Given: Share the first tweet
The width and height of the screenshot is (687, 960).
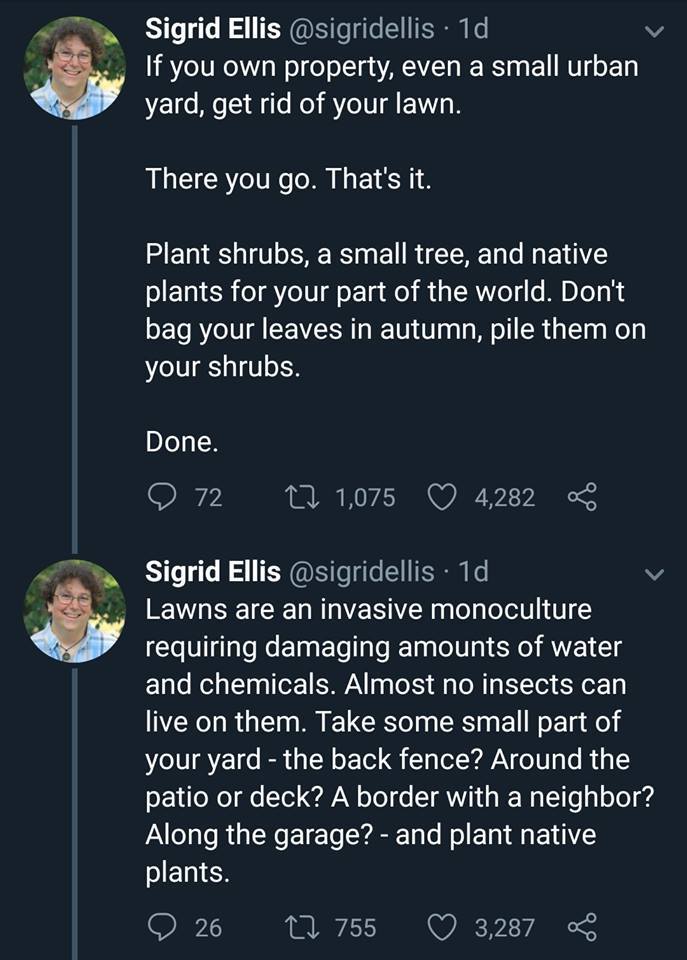Looking at the screenshot, I should pos(582,497).
